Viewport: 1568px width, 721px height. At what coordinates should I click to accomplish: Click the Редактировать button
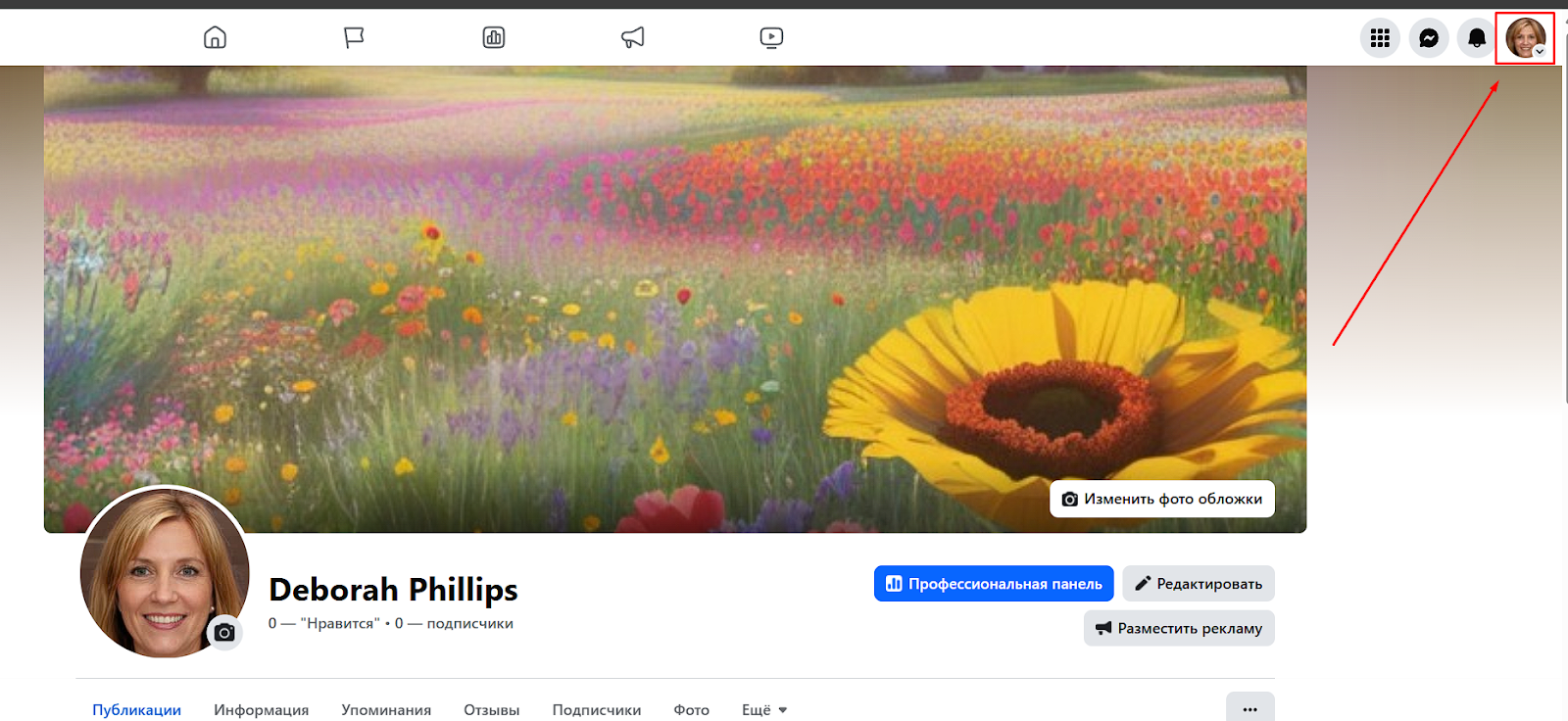click(x=1199, y=584)
